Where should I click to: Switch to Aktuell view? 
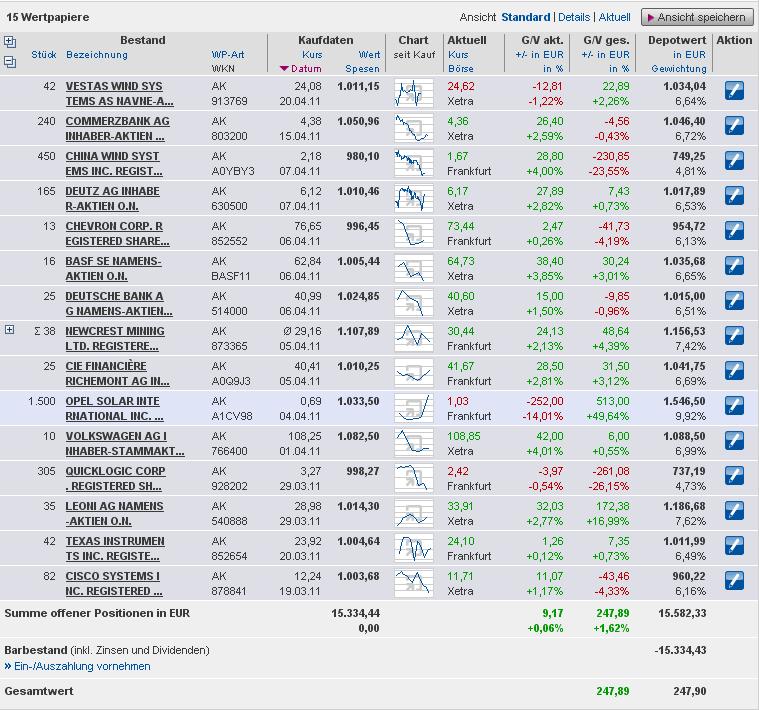(x=614, y=17)
